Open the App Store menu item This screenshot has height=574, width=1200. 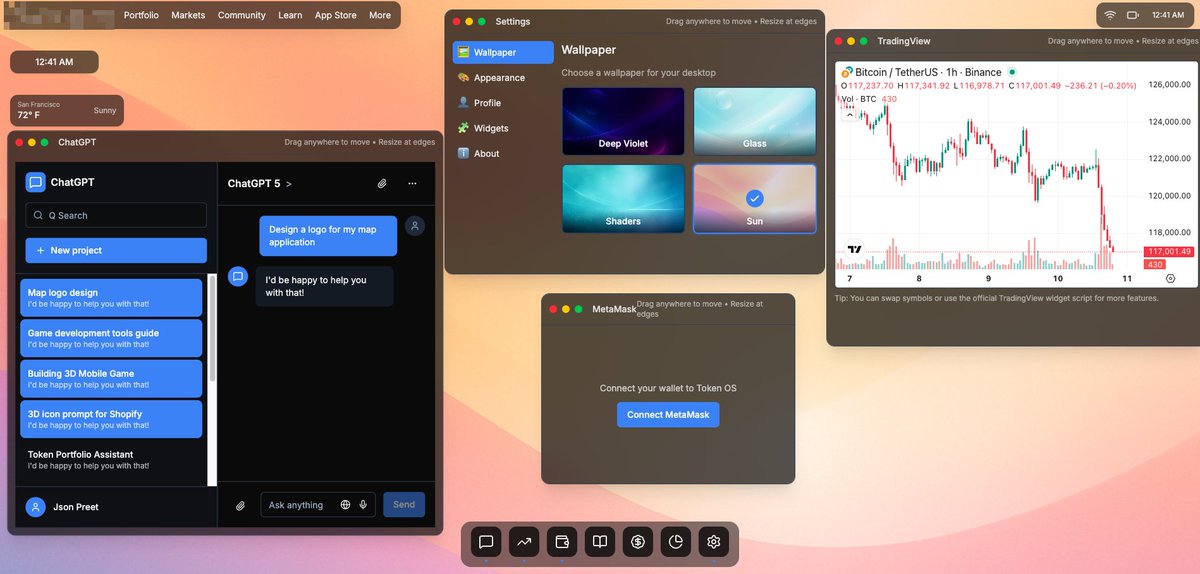click(x=336, y=15)
